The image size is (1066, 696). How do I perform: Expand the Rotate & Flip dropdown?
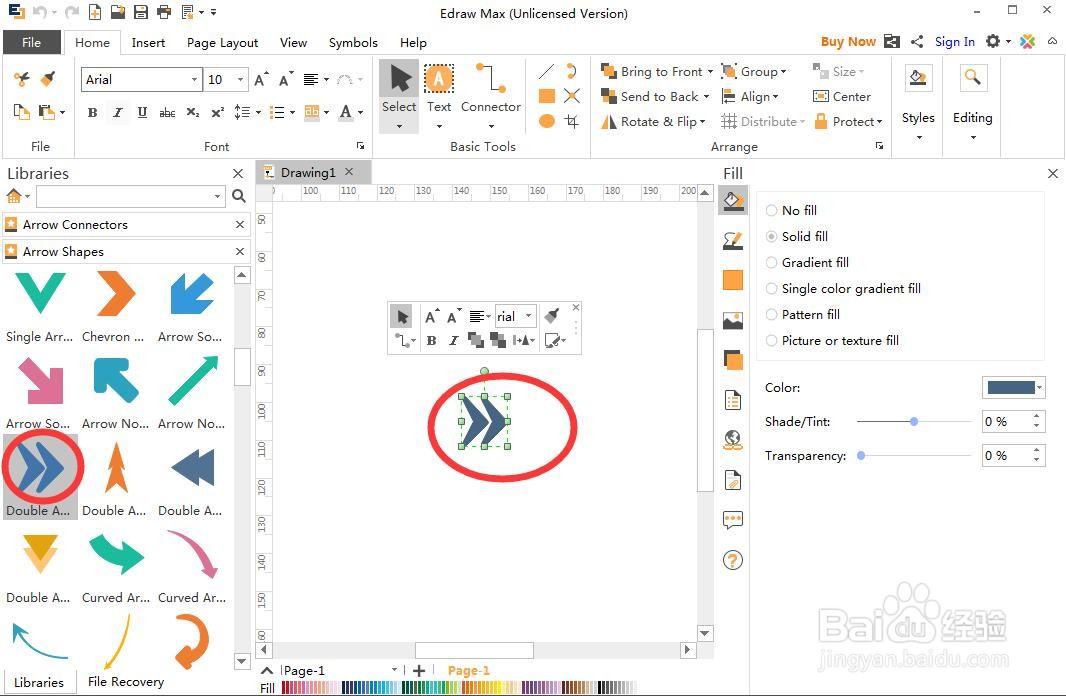click(702, 122)
